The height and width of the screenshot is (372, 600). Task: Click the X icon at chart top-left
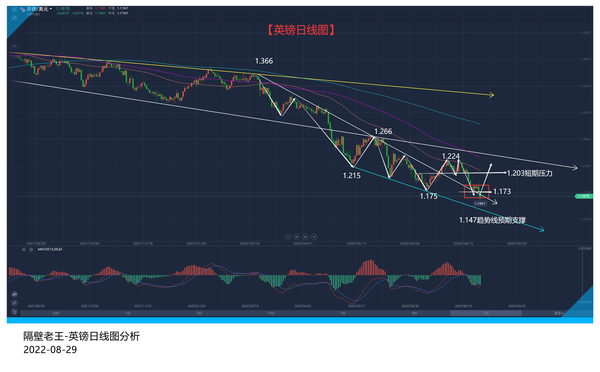[x=15, y=10]
